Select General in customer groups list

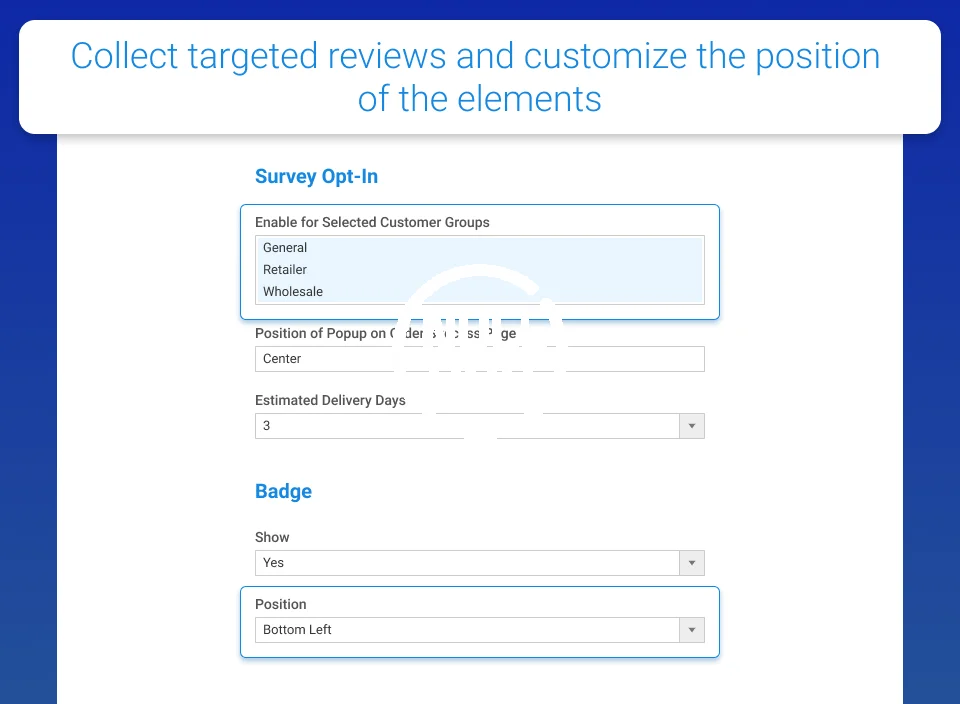[285, 248]
